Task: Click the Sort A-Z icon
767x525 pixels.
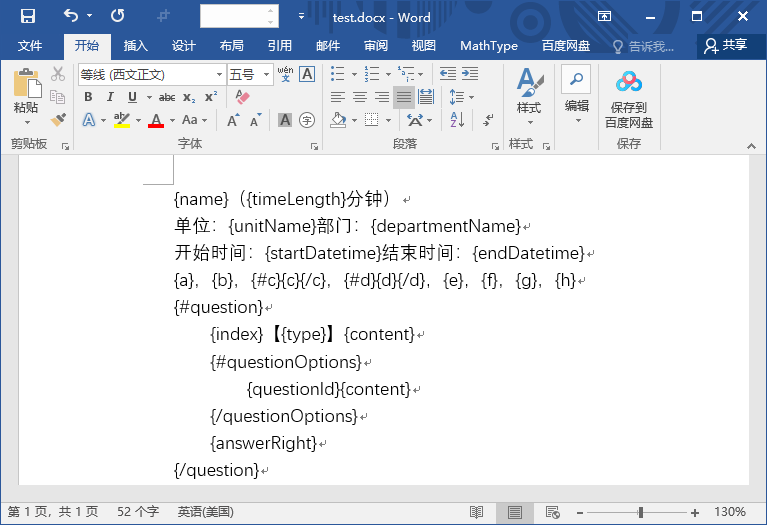Action: (458, 120)
